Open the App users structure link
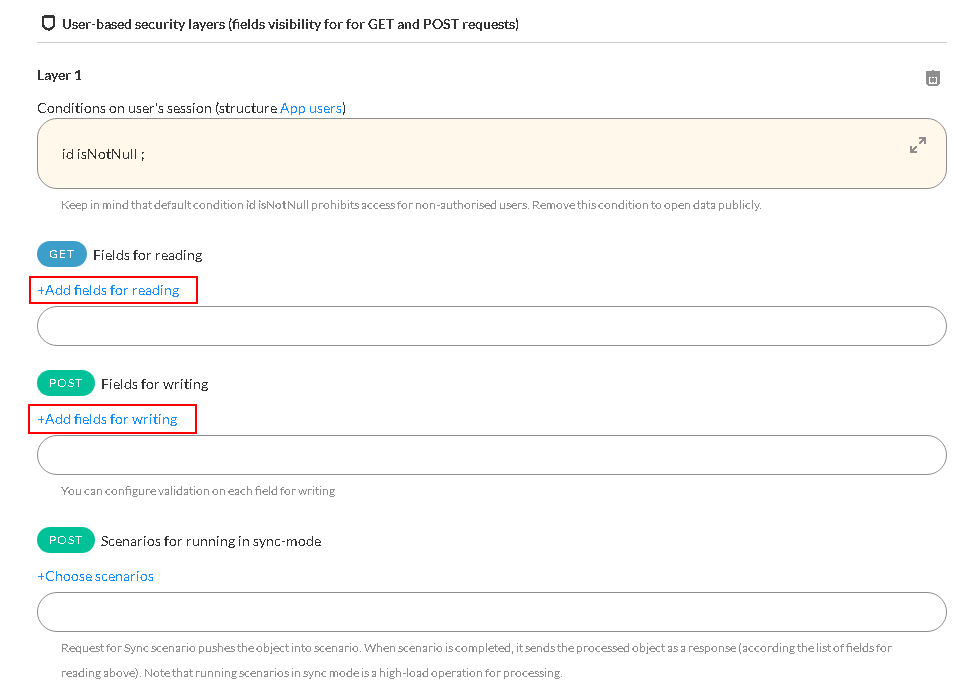 (x=310, y=108)
